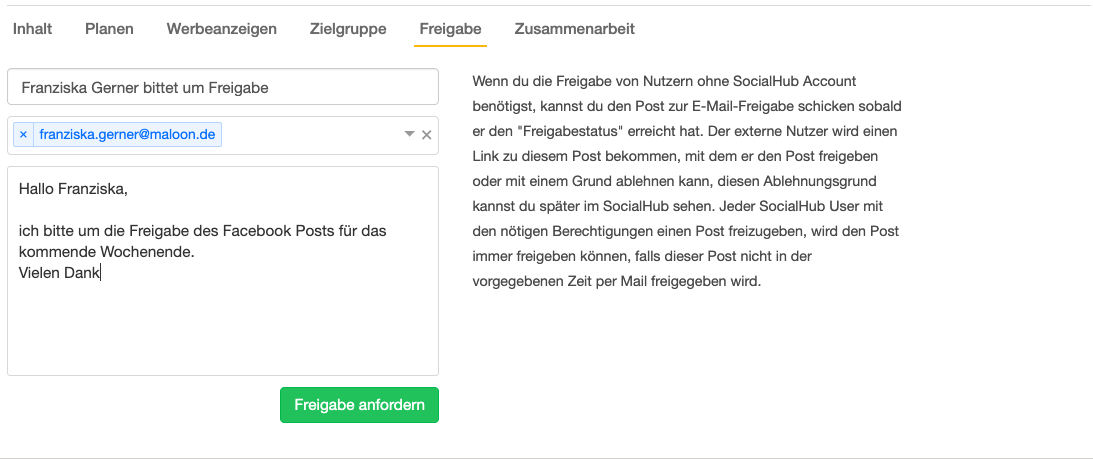Screen dimensions: 1093x459
Task: Switch to the Inhalt tab
Action: click(32, 29)
